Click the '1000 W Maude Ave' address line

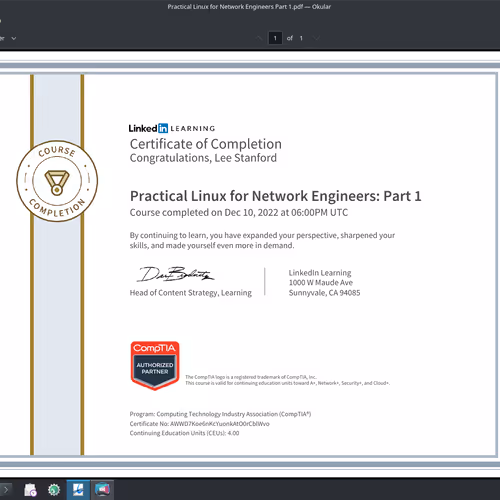(321, 283)
